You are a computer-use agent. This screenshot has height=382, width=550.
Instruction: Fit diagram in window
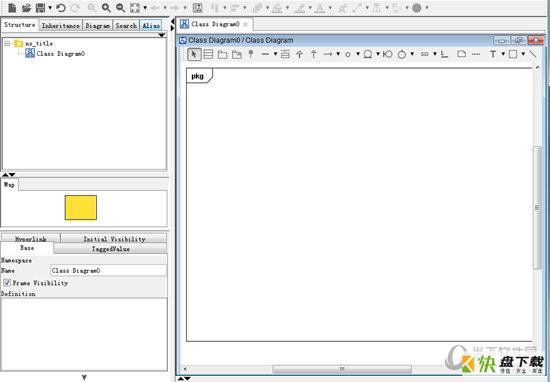point(135,8)
